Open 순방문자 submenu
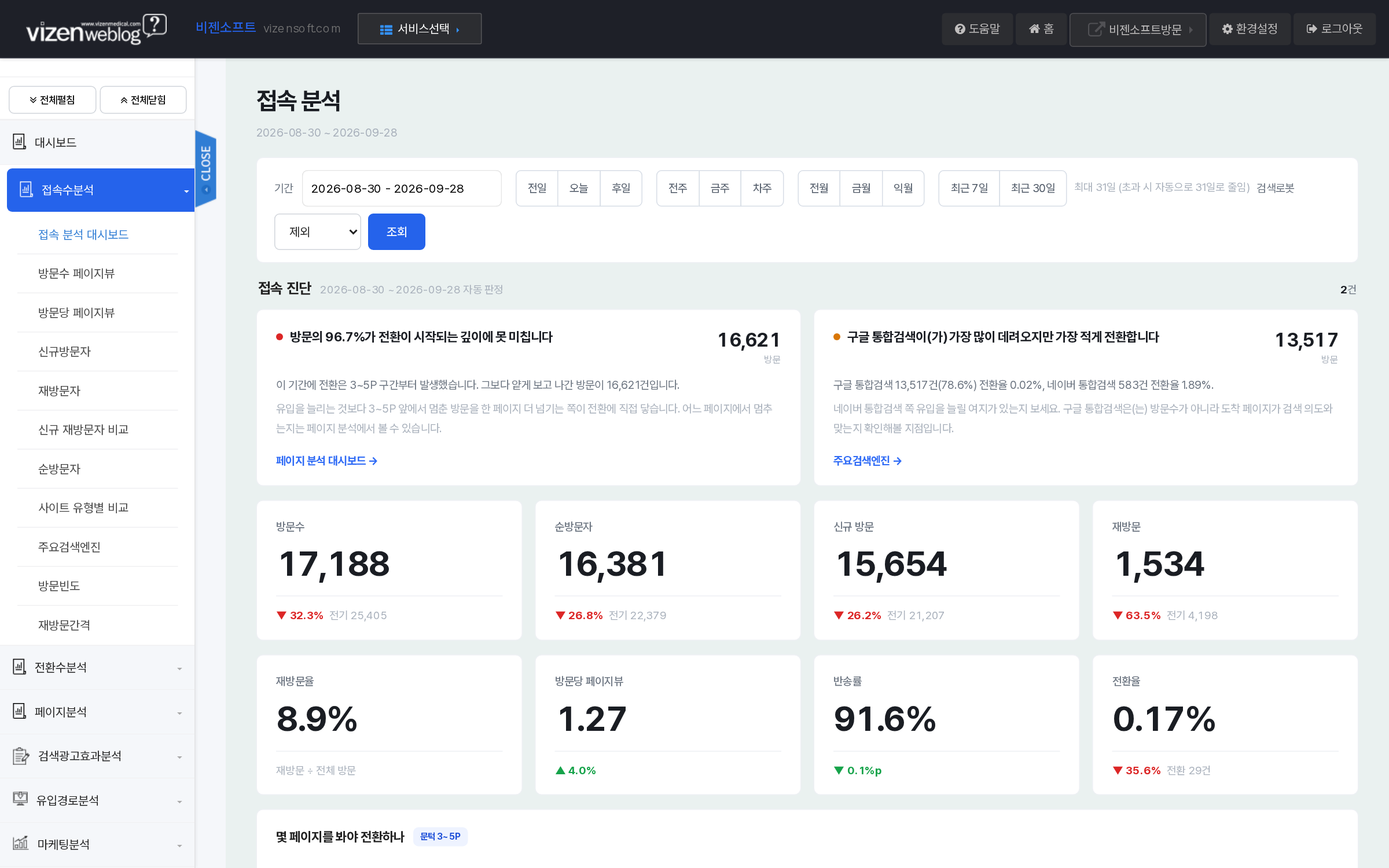 [x=59, y=469]
